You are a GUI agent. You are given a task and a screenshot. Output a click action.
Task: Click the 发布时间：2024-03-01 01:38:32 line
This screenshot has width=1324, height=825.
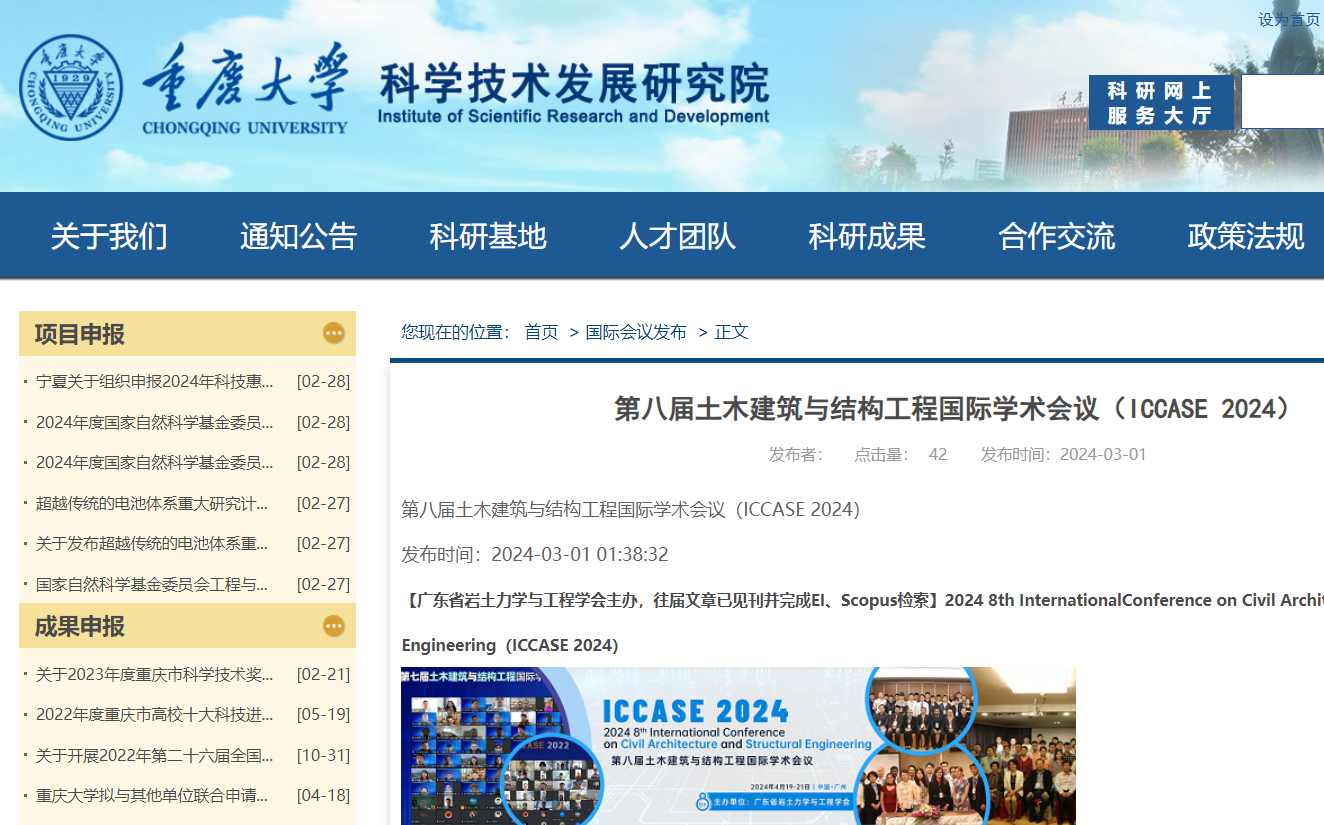535,554
